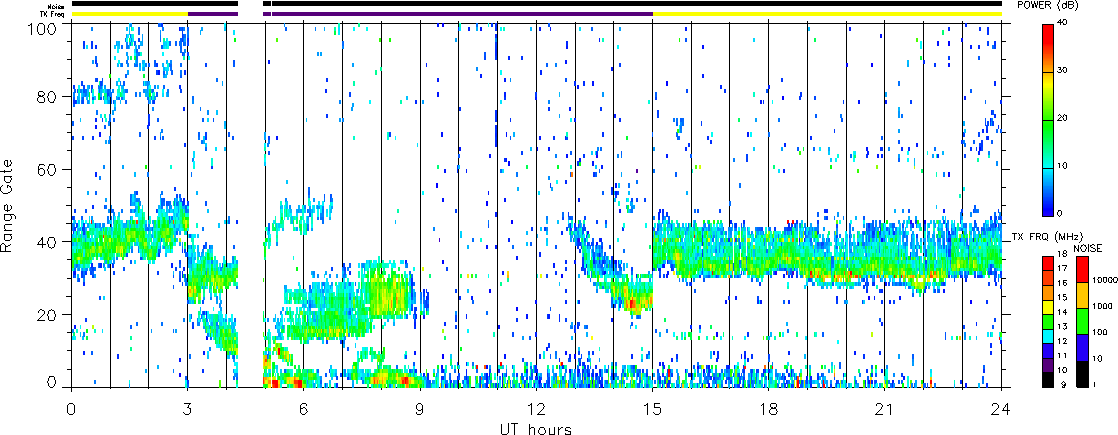Screen dimensions: 1118x435
Task: Click the blue segment of POWER colorbar
Action: tap(1048, 204)
